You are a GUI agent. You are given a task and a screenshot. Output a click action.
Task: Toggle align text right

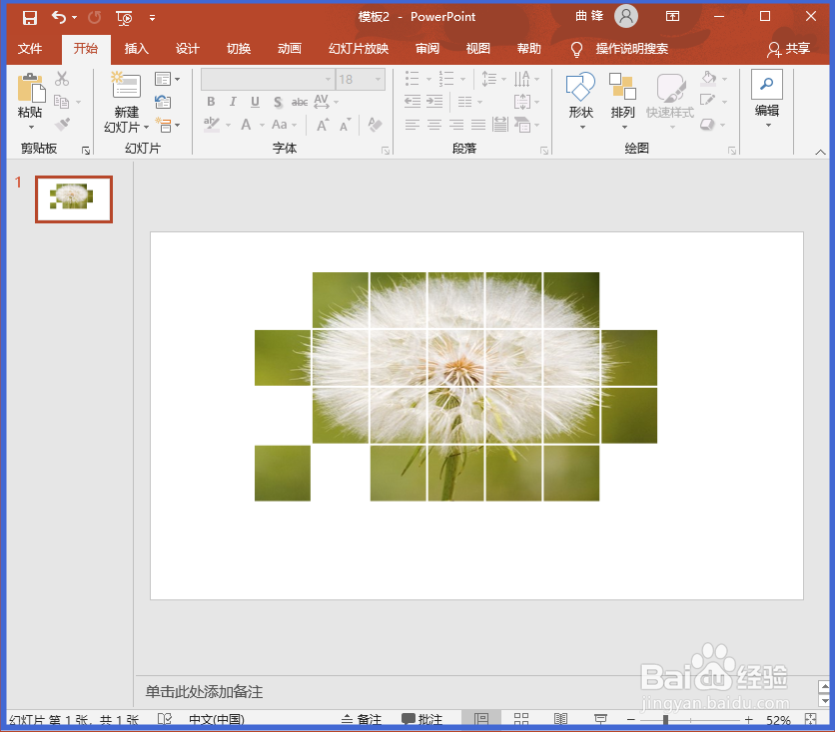tap(456, 125)
